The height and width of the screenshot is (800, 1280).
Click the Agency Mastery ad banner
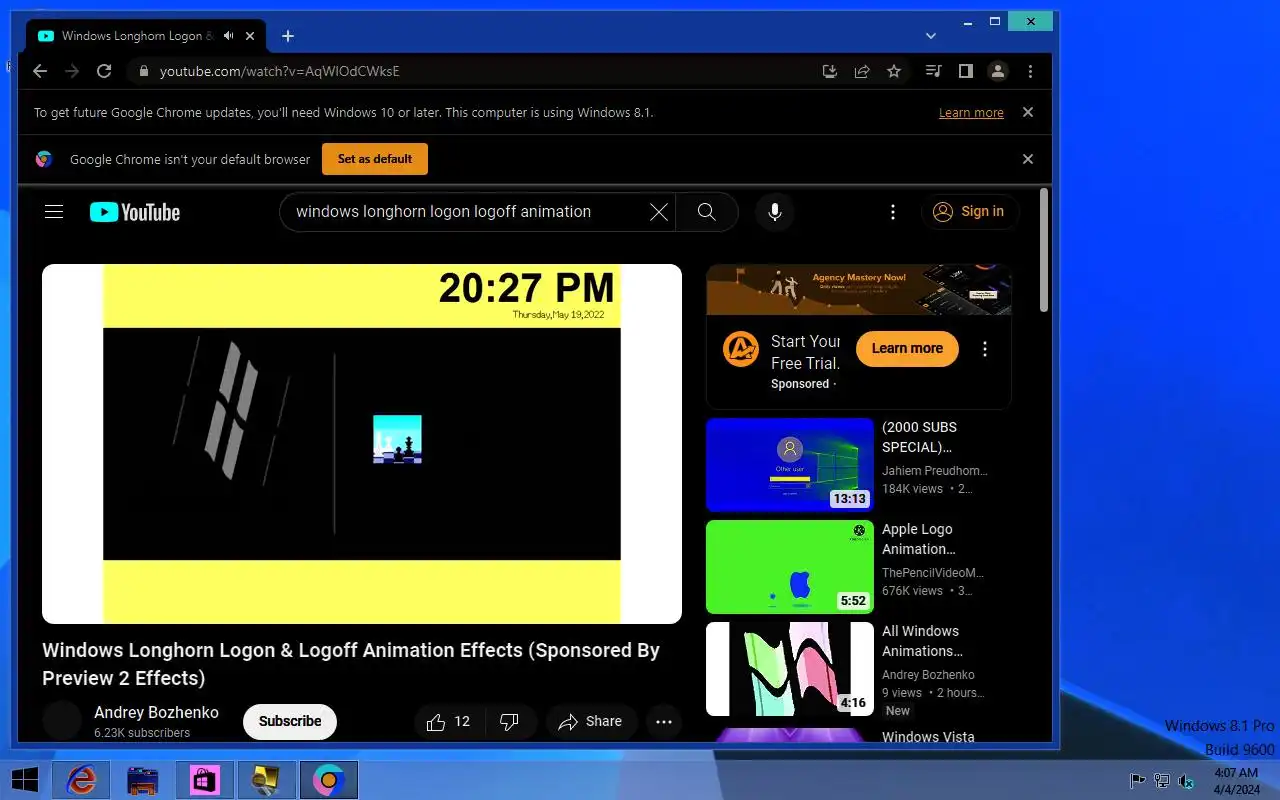point(859,289)
